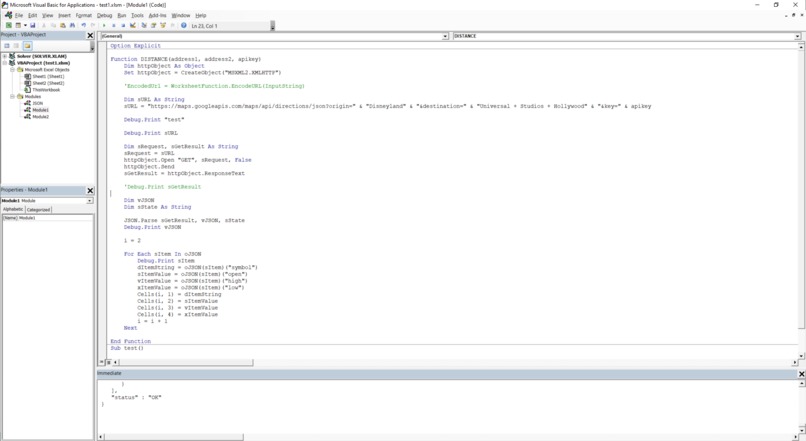Viewport: 806px width, 441px height.
Task: Open Object Browser toolbar icon
Action: tap(163, 25)
